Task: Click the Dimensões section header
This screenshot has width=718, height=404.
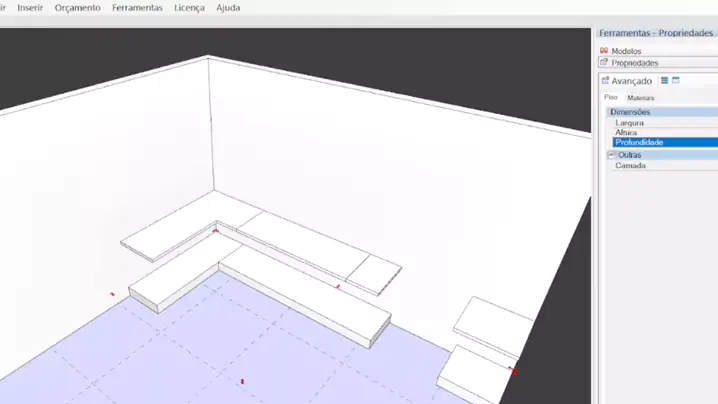Action: 630,113
